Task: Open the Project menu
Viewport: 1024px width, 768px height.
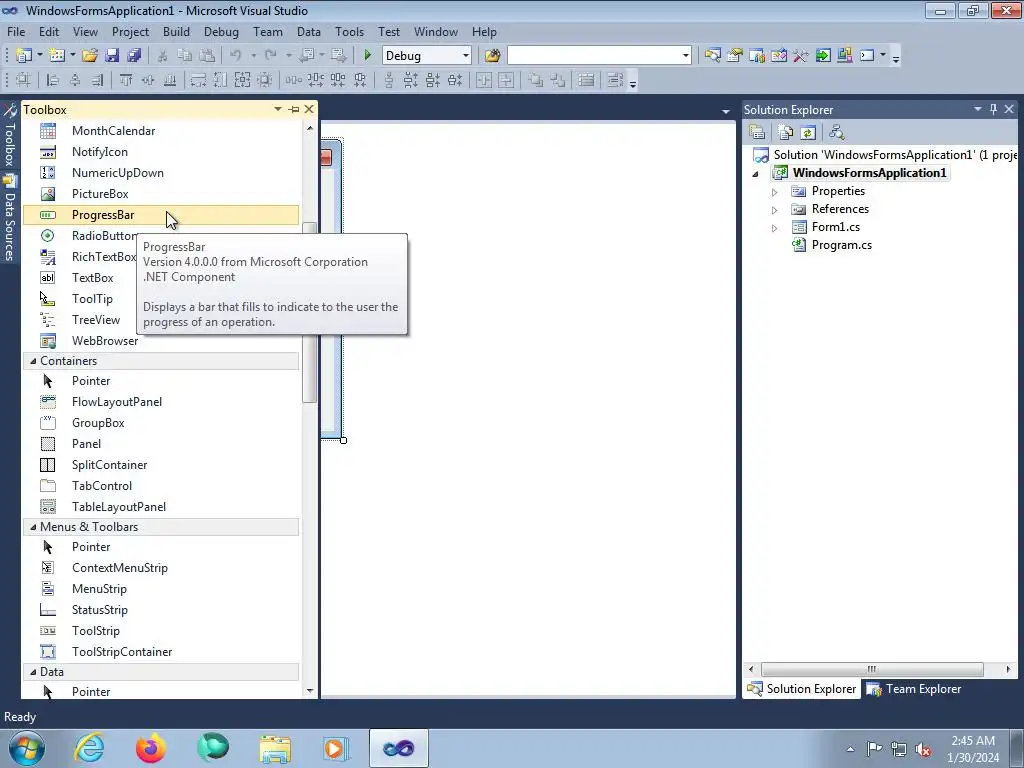Action: 130,31
